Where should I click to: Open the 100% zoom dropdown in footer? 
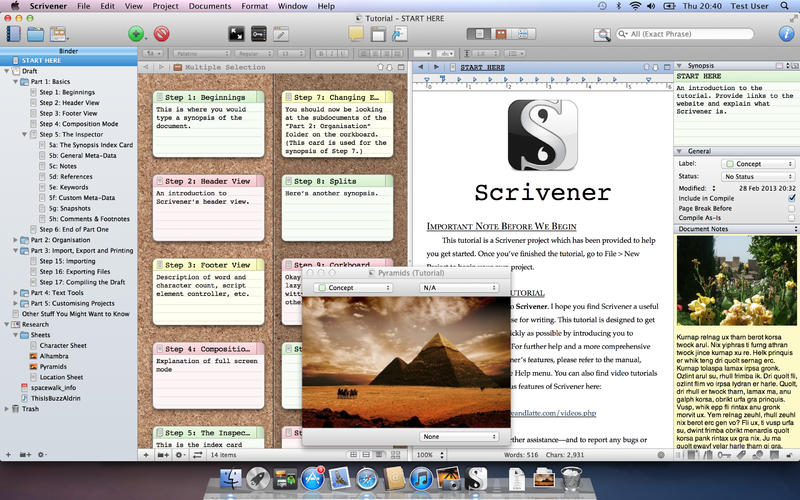click(x=427, y=454)
